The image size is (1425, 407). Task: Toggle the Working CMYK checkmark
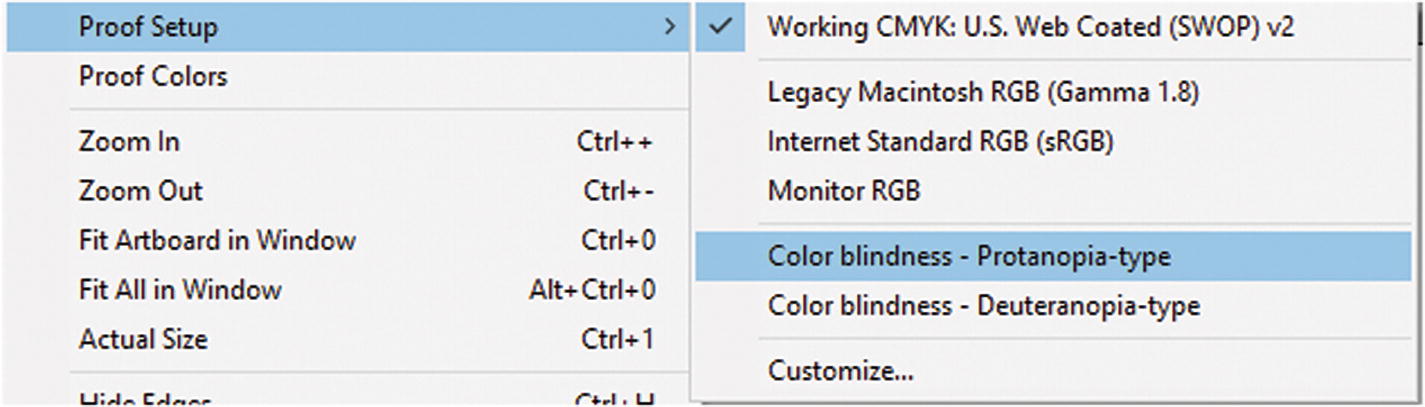[x=721, y=28]
